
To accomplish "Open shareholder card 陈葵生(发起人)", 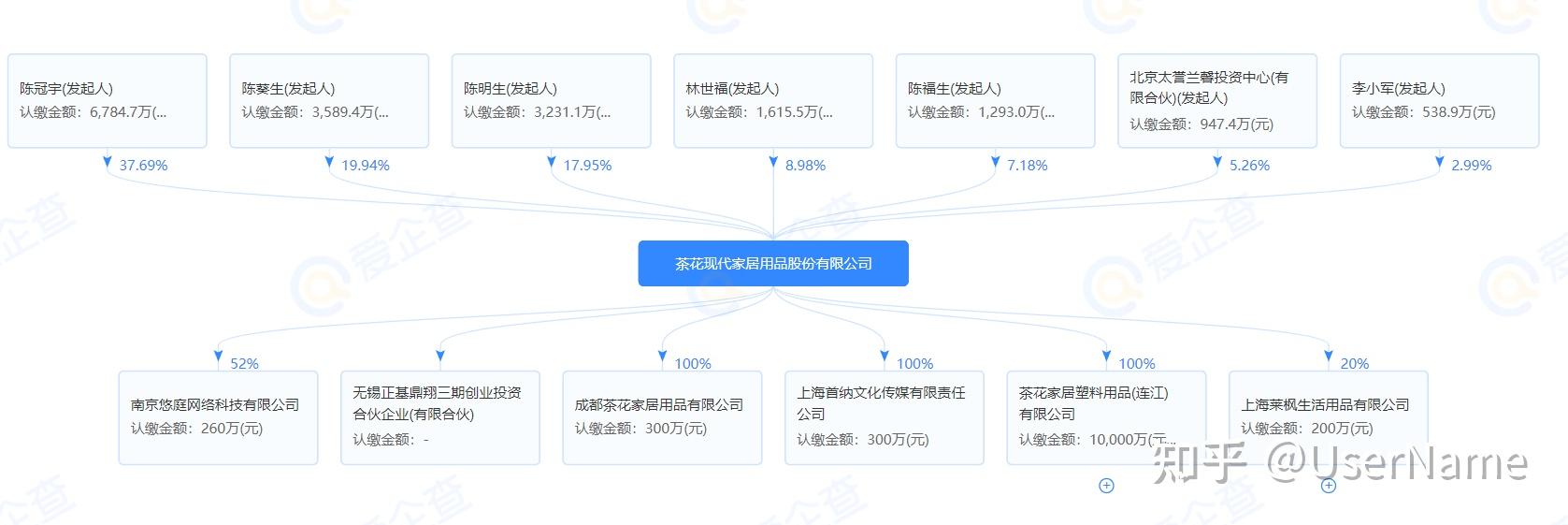I will pyautogui.click(x=329, y=101).
